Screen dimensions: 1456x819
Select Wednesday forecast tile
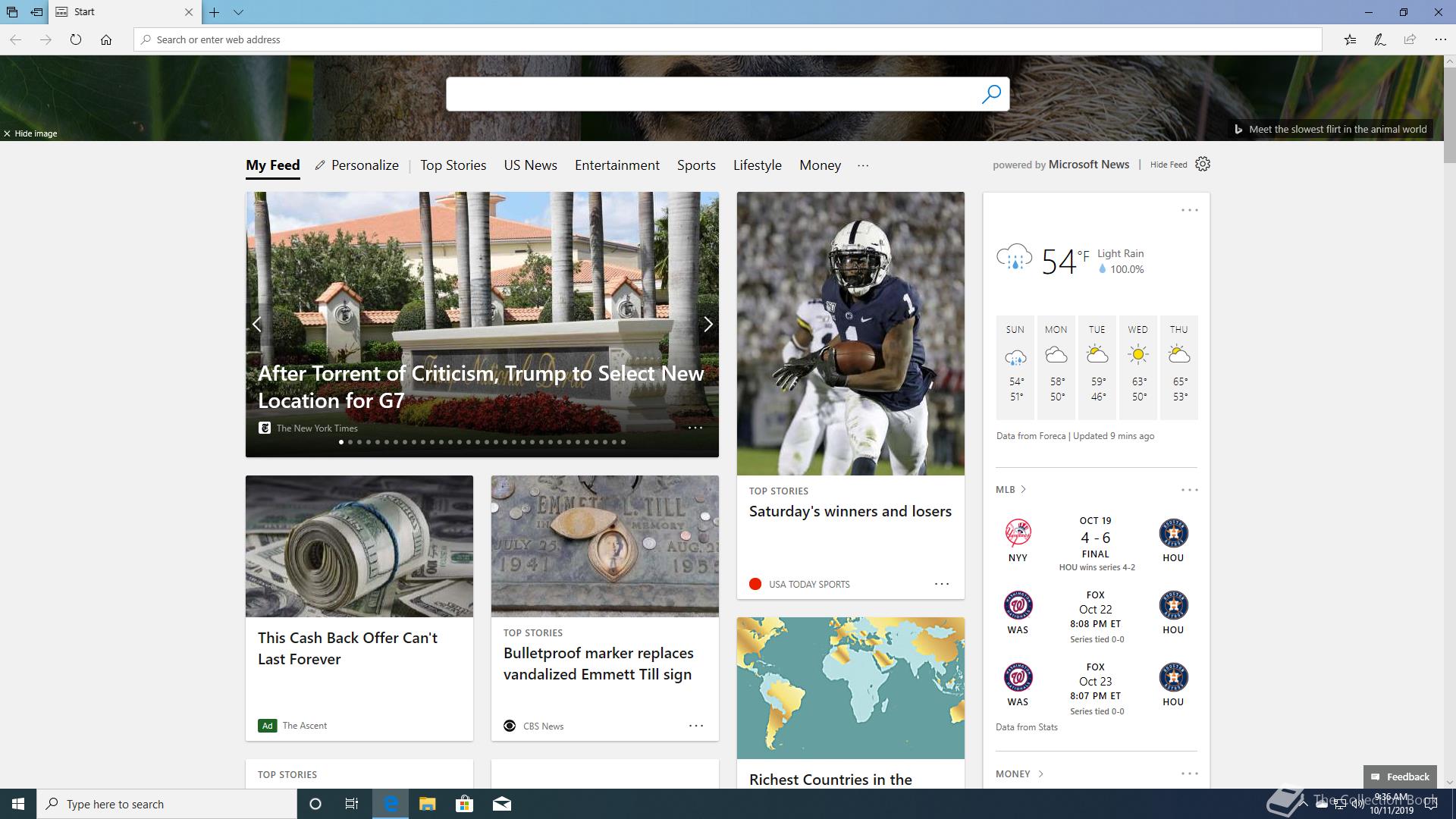click(1138, 368)
